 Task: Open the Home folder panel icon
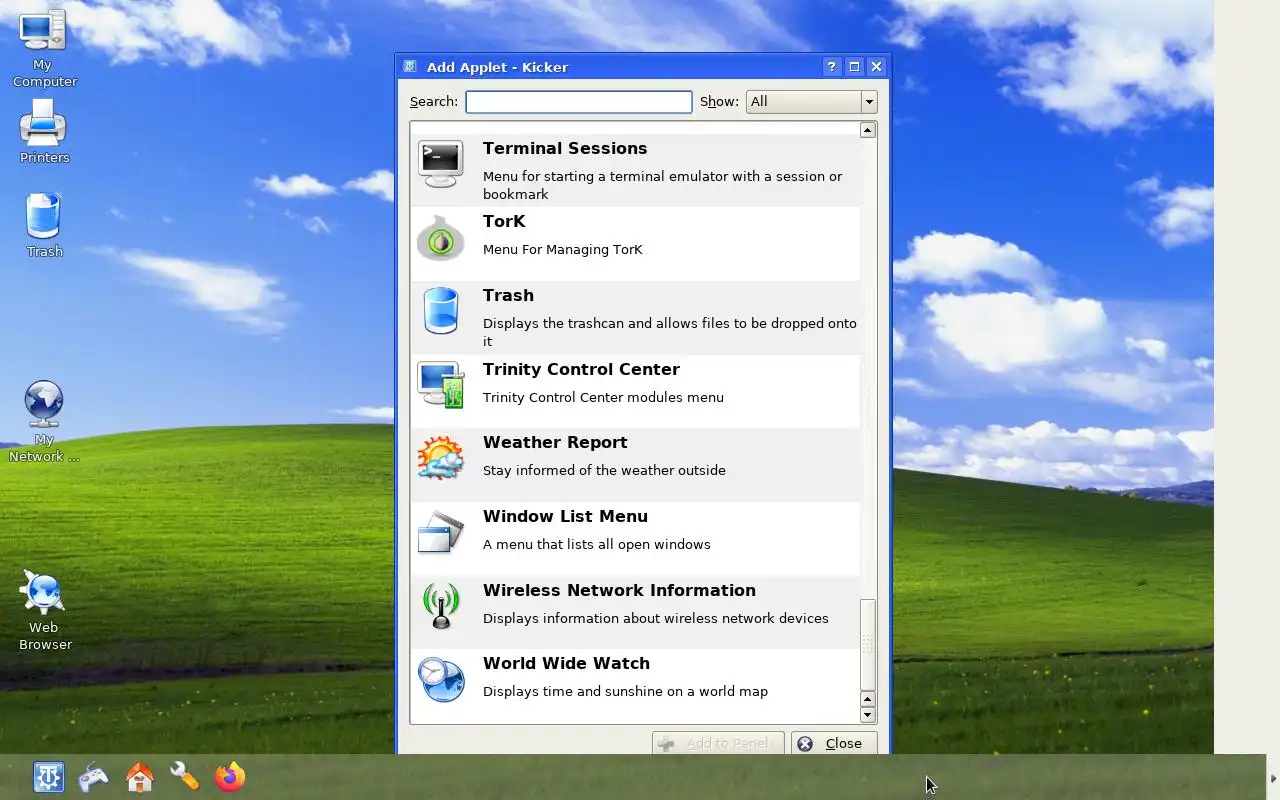coord(139,777)
